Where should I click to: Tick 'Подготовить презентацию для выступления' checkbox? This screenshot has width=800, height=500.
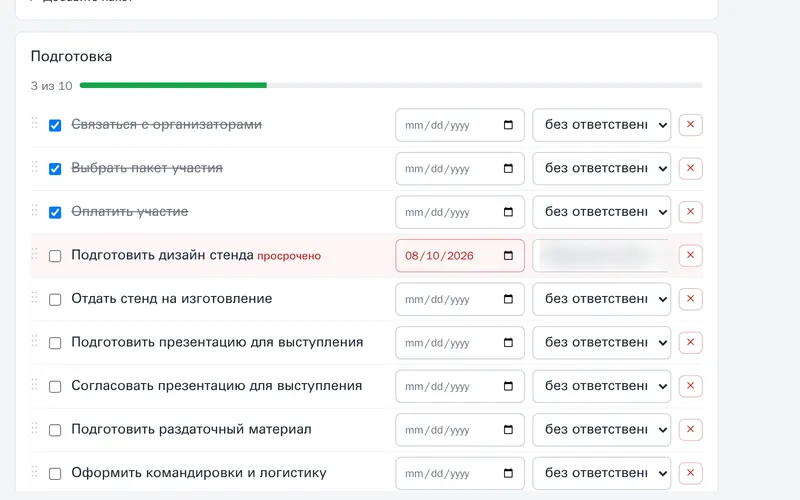(55, 343)
